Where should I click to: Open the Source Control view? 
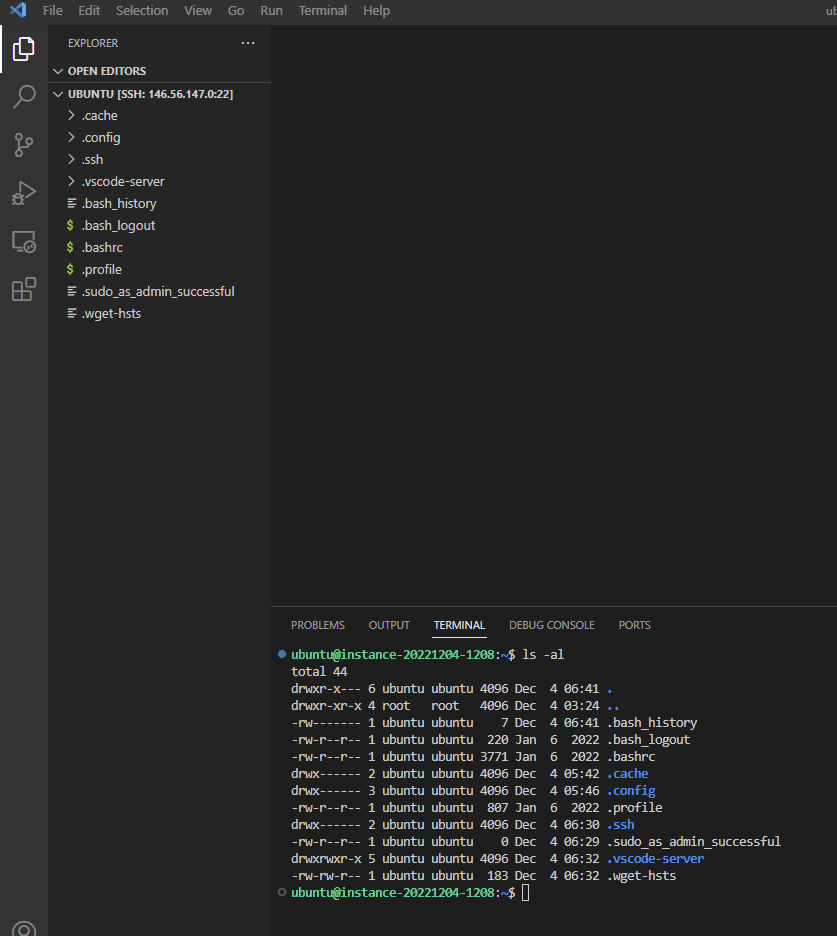pos(23,145)
